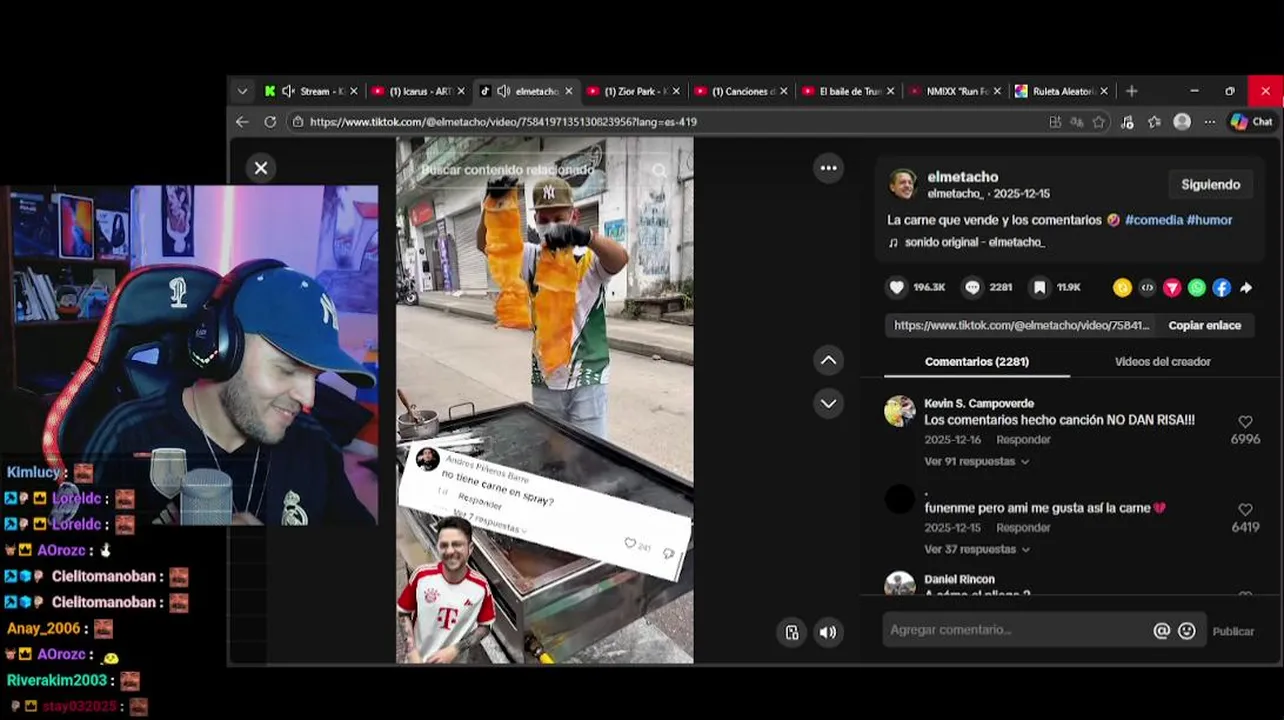
Task: Expand 'Ver 37 respuestas' replies
Action: click(x=976, y=550)
